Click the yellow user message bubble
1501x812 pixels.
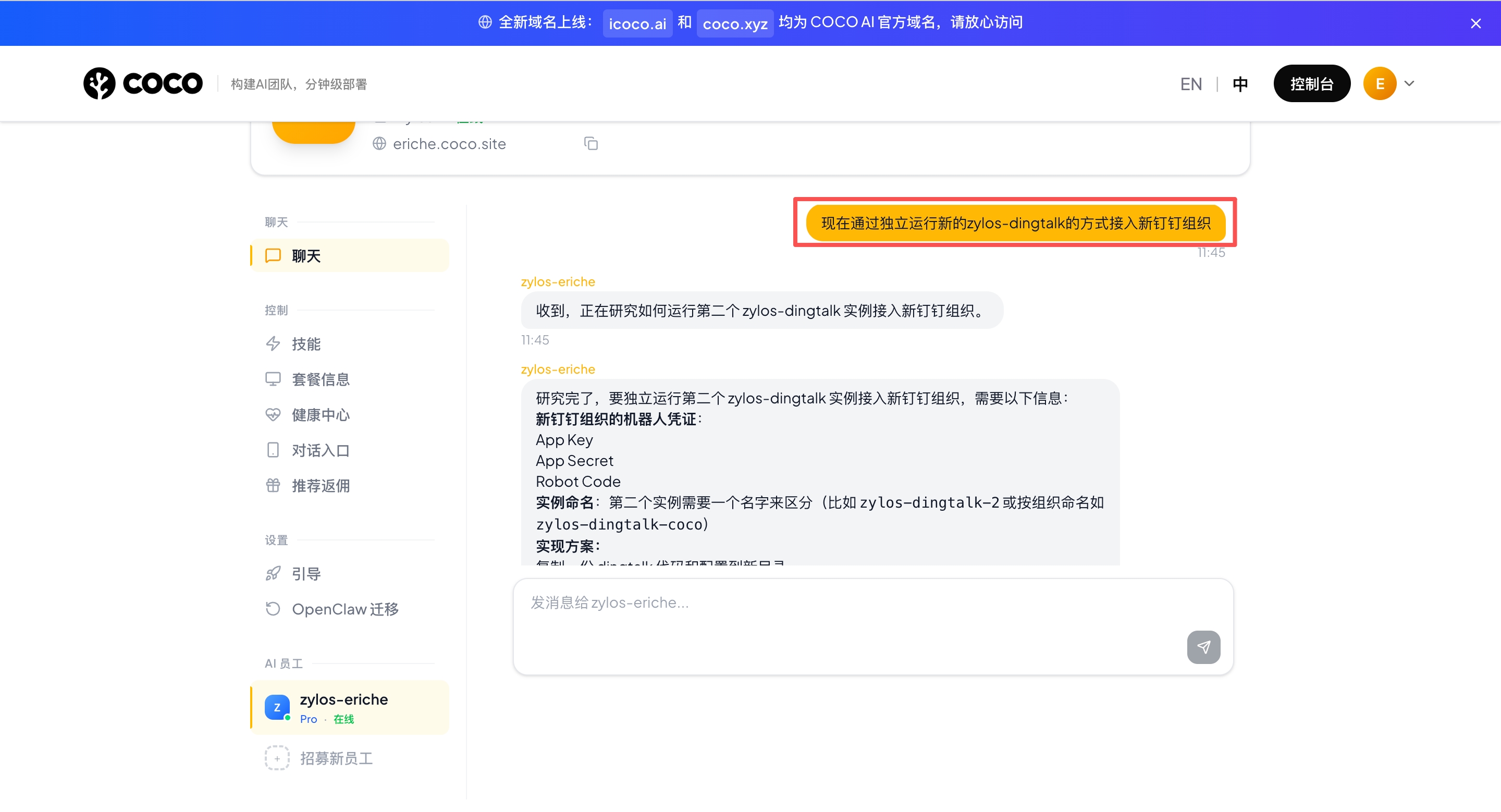pyautogui.click(x=1016, y=223)
